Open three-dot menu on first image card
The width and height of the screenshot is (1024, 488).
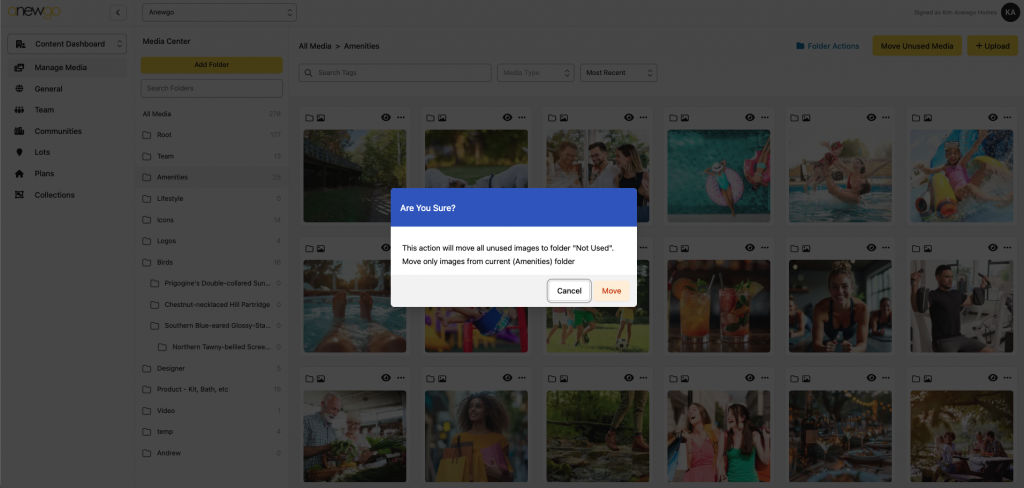[400, 117]
